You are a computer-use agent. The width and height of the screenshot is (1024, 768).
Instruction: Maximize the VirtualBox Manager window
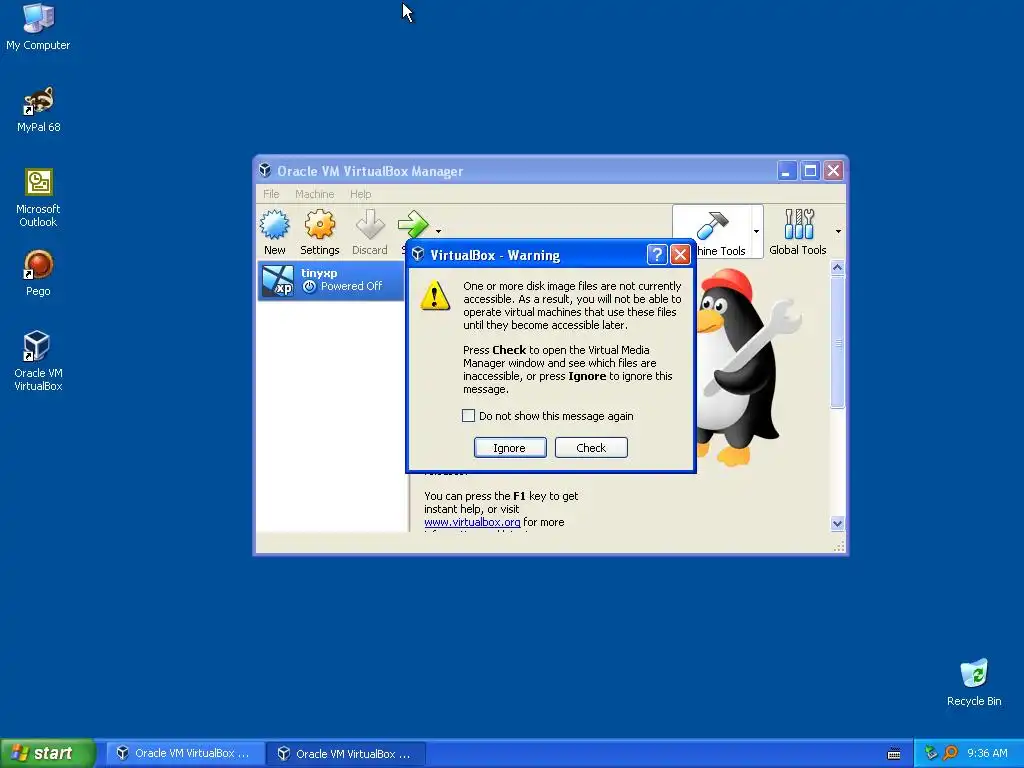click(x=810, y=171)
